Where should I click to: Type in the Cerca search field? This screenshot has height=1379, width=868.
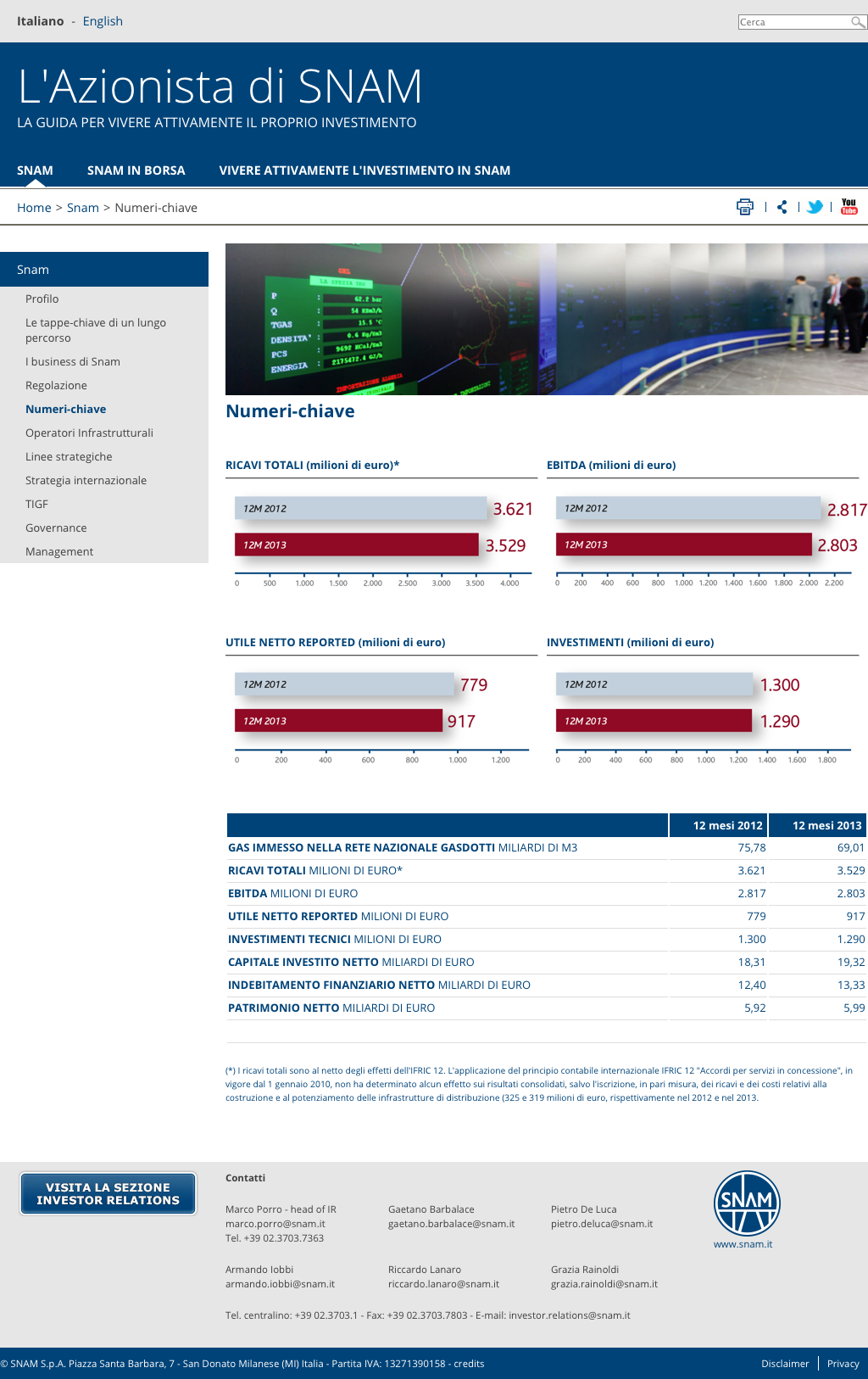point(793,22)
